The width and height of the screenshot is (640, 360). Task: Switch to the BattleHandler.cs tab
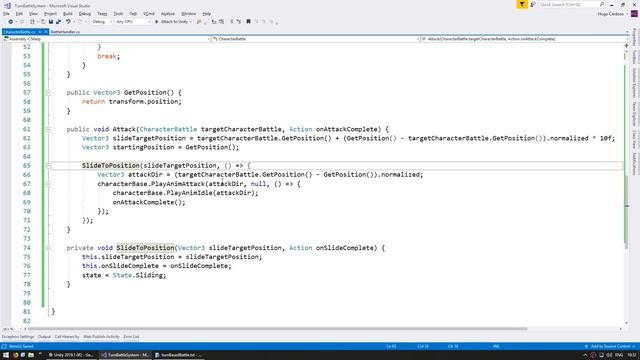tap(65, 32)
